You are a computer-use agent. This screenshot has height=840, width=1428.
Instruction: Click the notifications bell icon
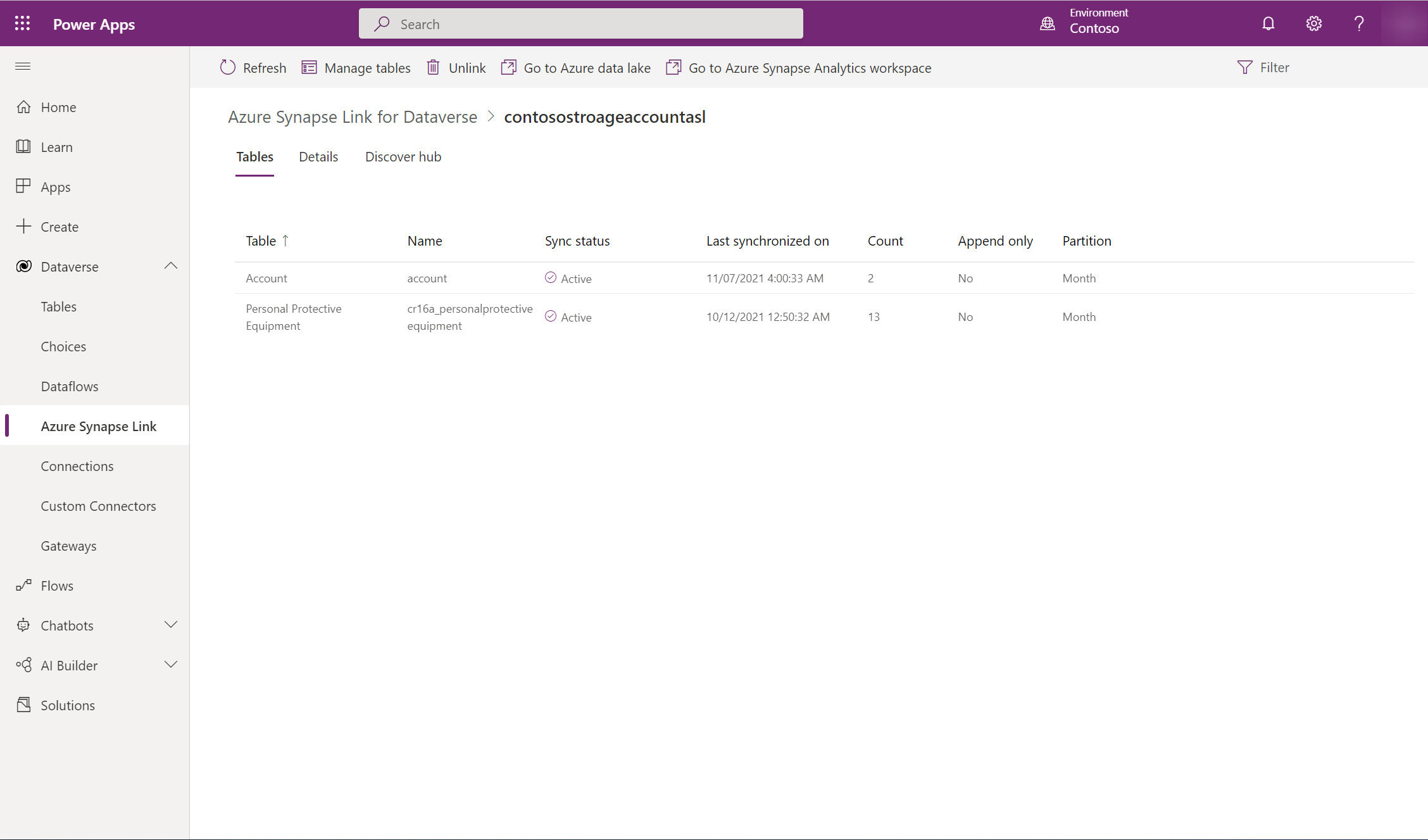click(x=1268, y=23)
